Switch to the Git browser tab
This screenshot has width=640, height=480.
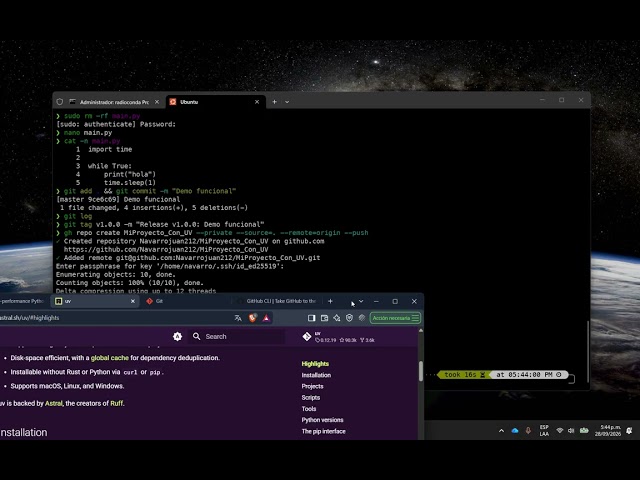point(186,301)
